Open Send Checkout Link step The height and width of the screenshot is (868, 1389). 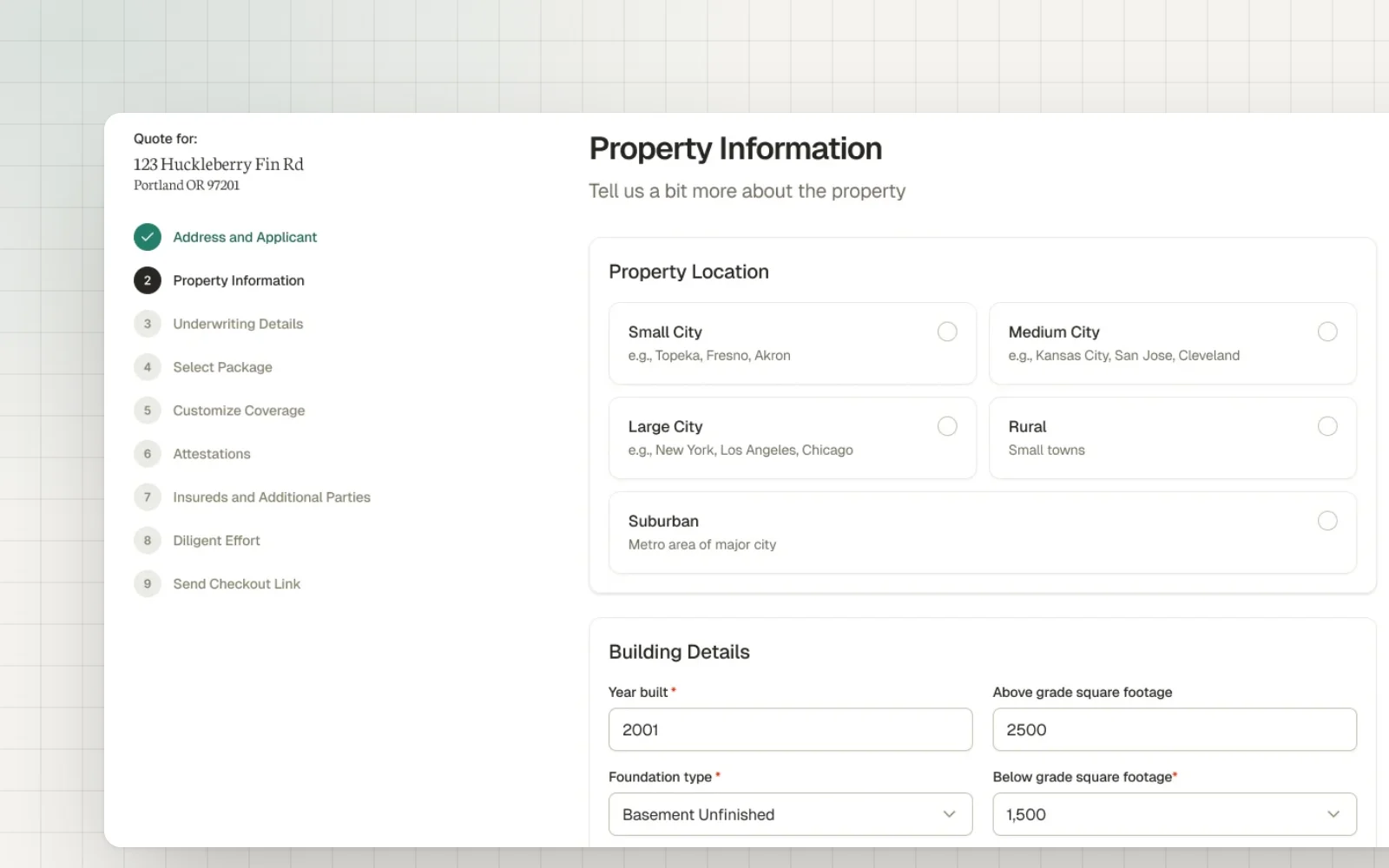pos(236,584)
